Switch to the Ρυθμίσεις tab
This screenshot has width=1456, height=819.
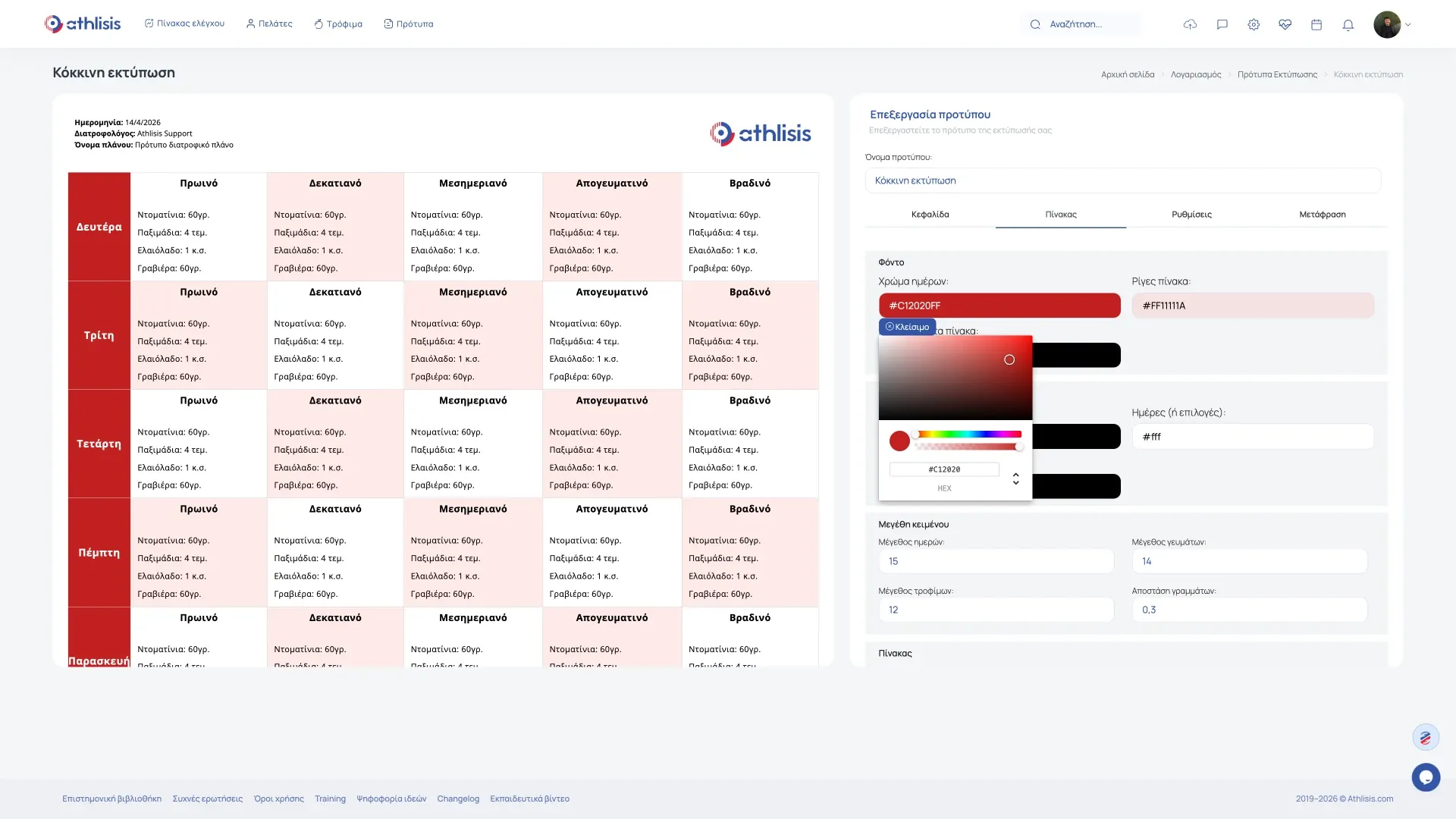tap(1191, 215)
